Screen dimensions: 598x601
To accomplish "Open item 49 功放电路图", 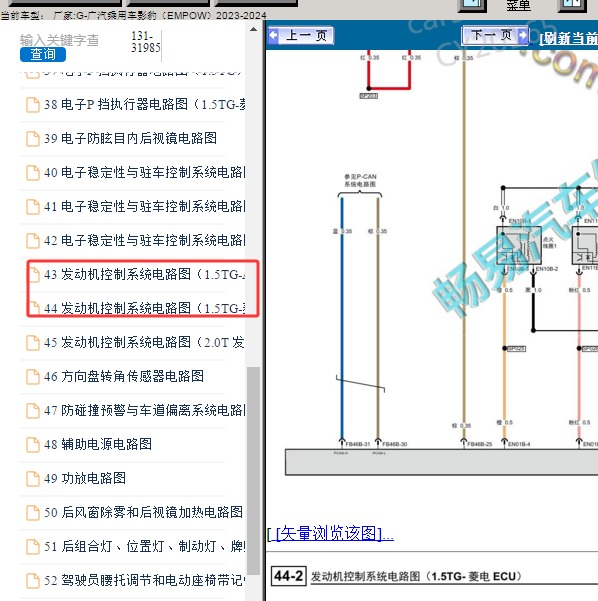I will tap(85, 478).
